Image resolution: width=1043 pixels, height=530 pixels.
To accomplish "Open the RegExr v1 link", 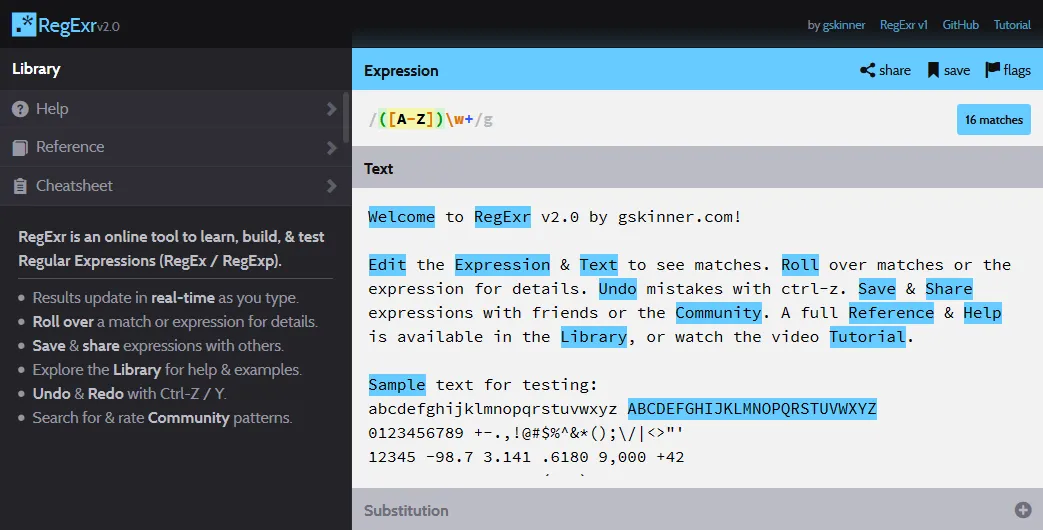I will tap(903, 25).
